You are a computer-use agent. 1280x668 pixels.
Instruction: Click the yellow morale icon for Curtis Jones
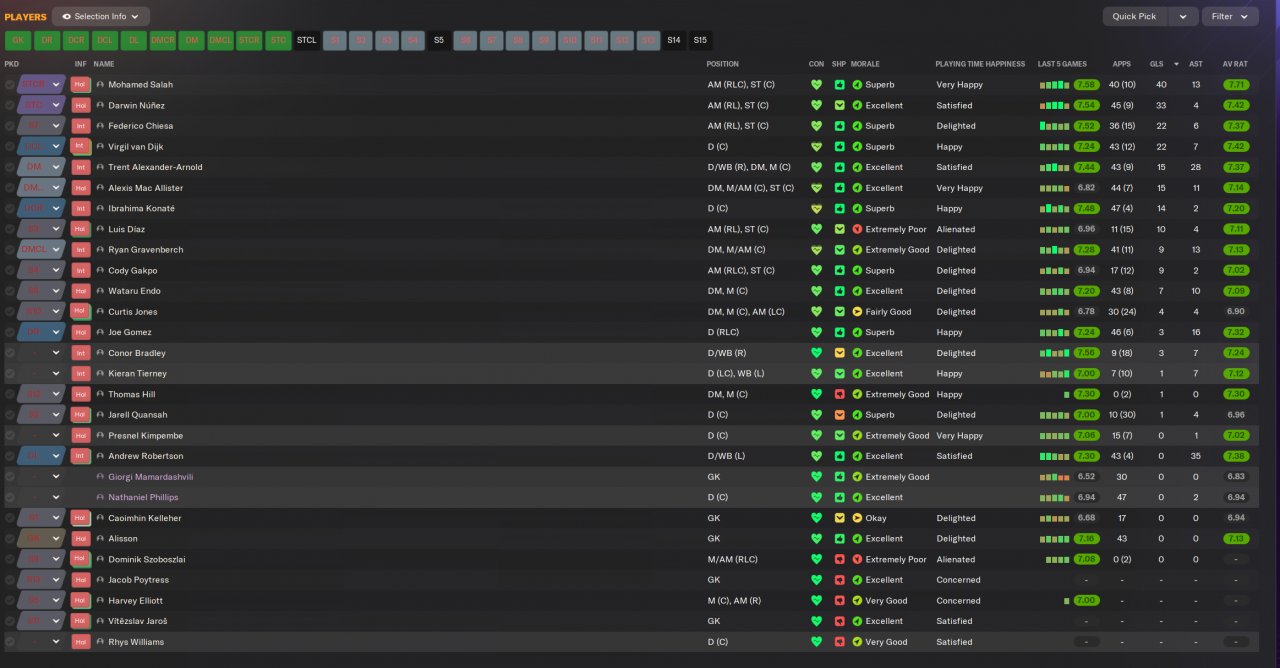pos(857,312)
